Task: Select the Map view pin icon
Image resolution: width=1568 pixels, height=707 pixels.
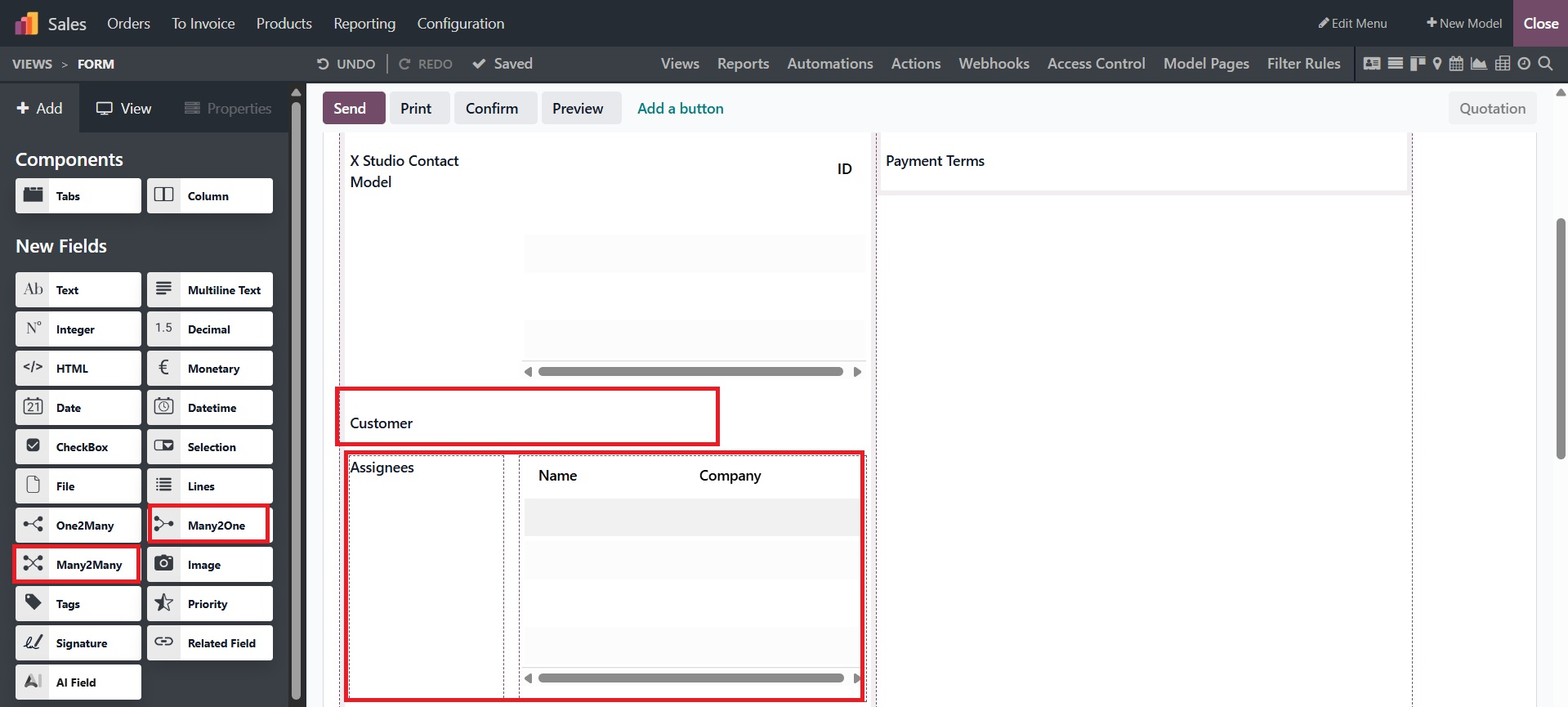Action: (x=1437, y=64)
